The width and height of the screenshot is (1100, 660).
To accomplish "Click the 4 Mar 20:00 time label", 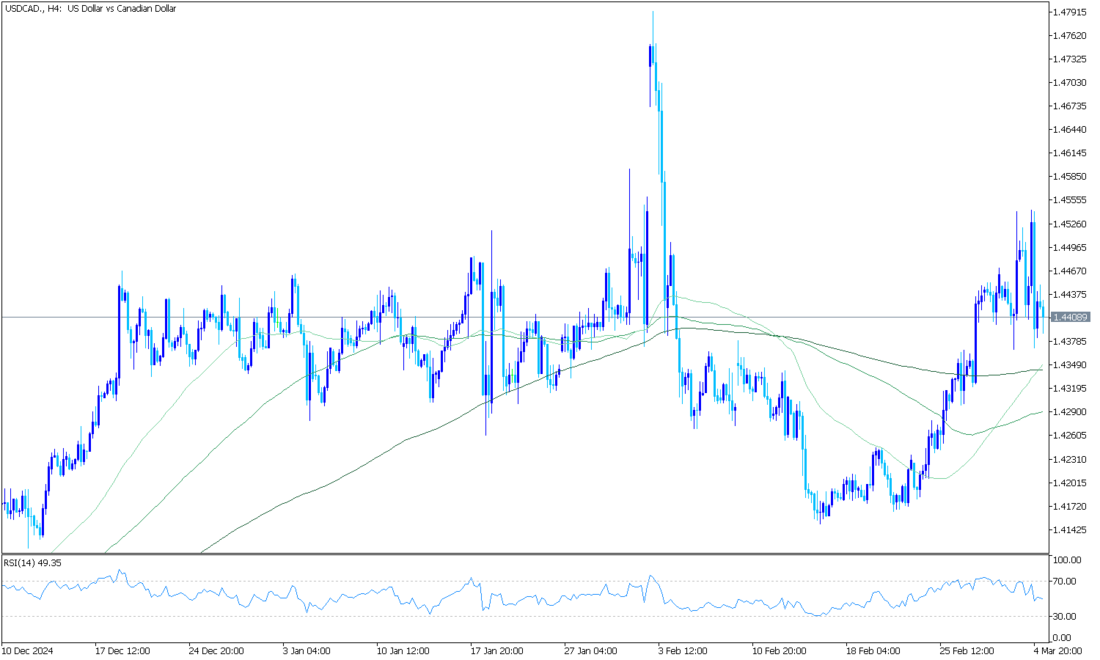I will [1058, 651].
